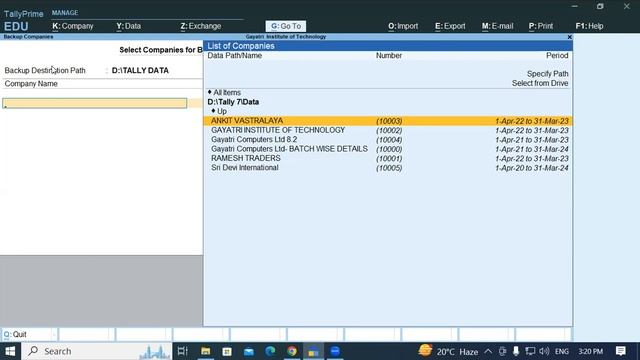Open the volume control icon
640x360 pixels.
click(x=544, y=351)
